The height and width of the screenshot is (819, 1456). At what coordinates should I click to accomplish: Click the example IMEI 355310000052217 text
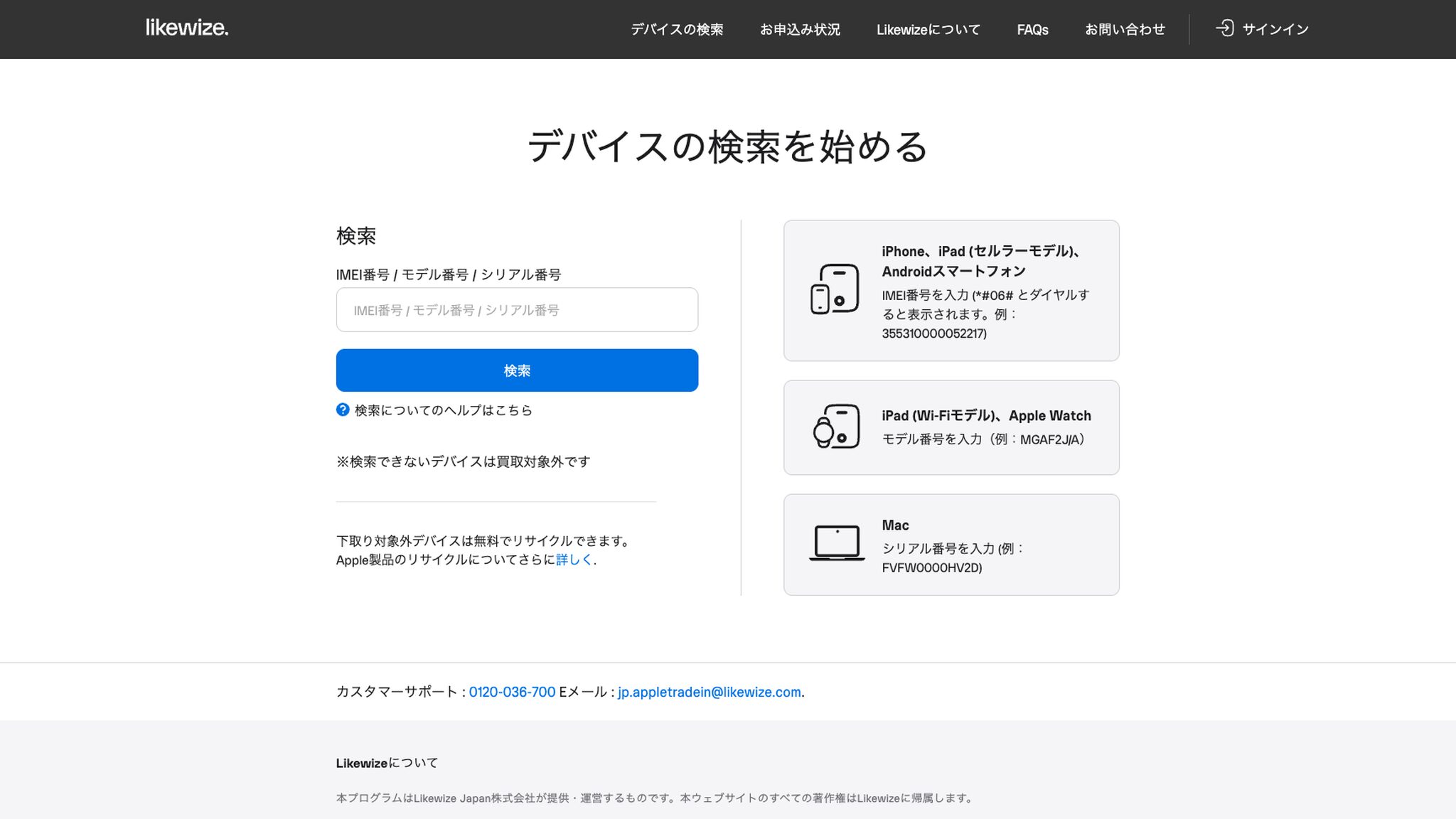pyautogui.click(x=933, y=333)
